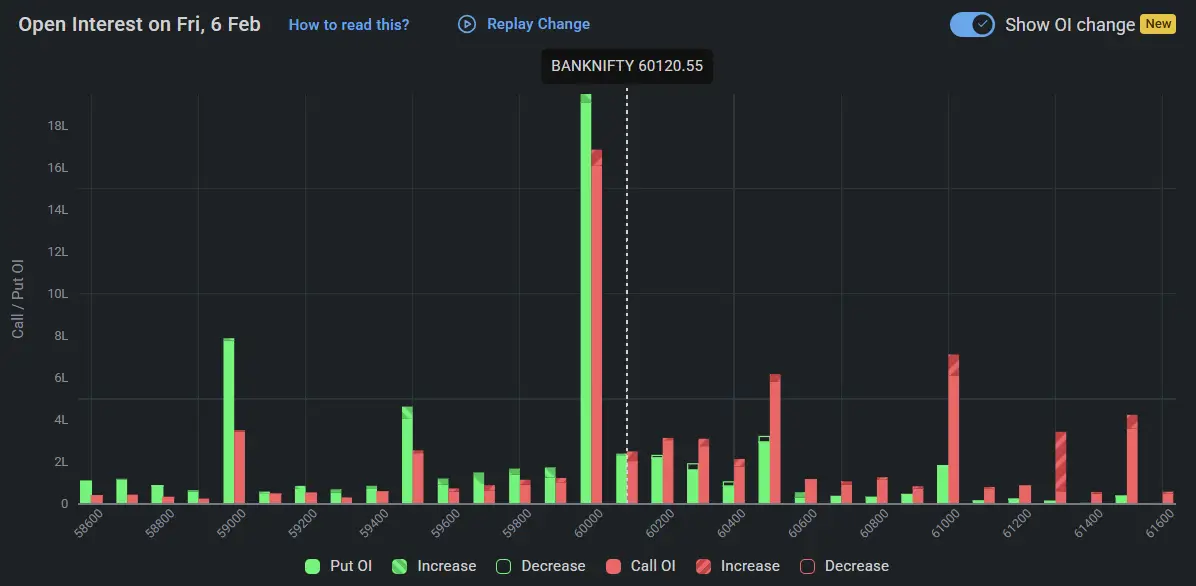Toggle the Put OI legend swatch
The image size is (1196, 586).
tap(312, 566)
